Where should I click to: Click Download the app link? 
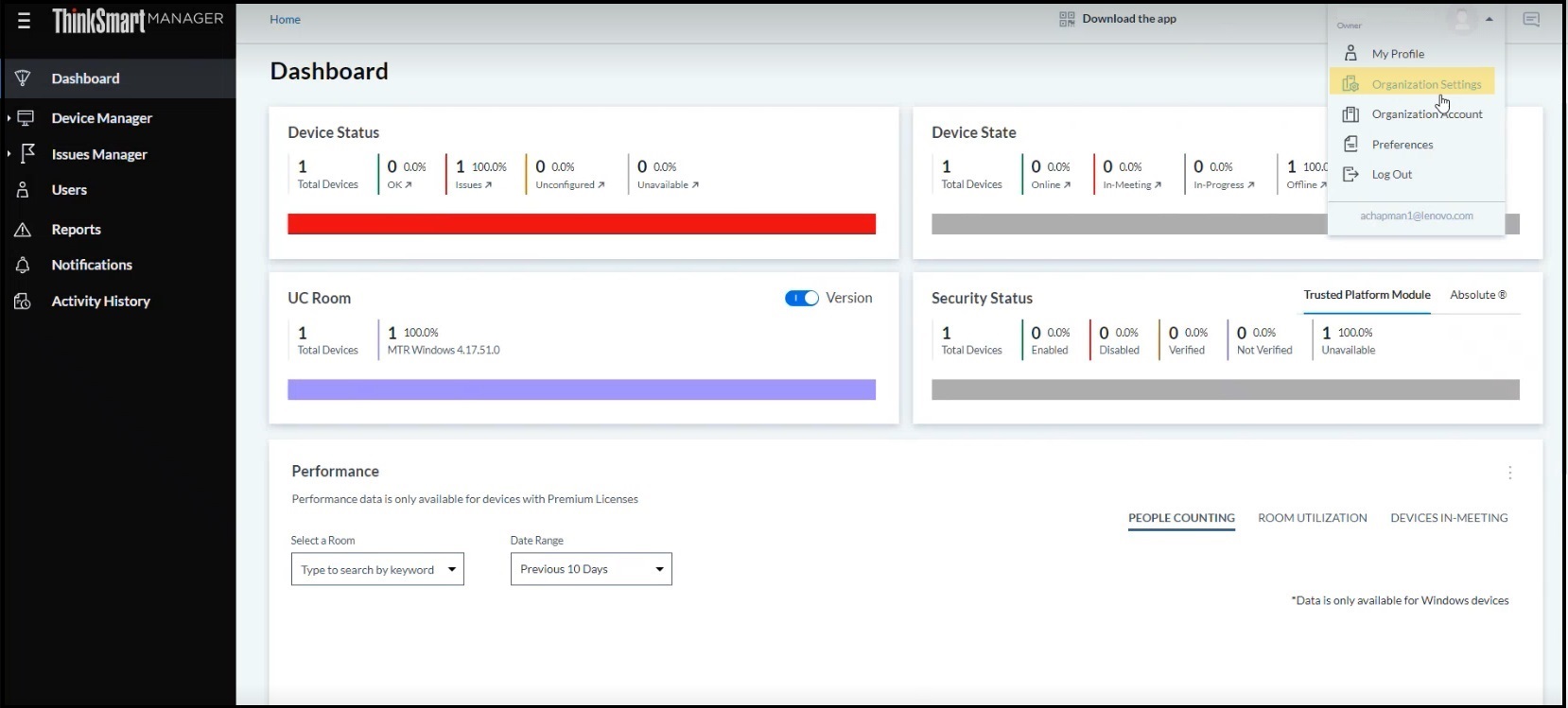pyautogui.click(x=1129, y=19)
